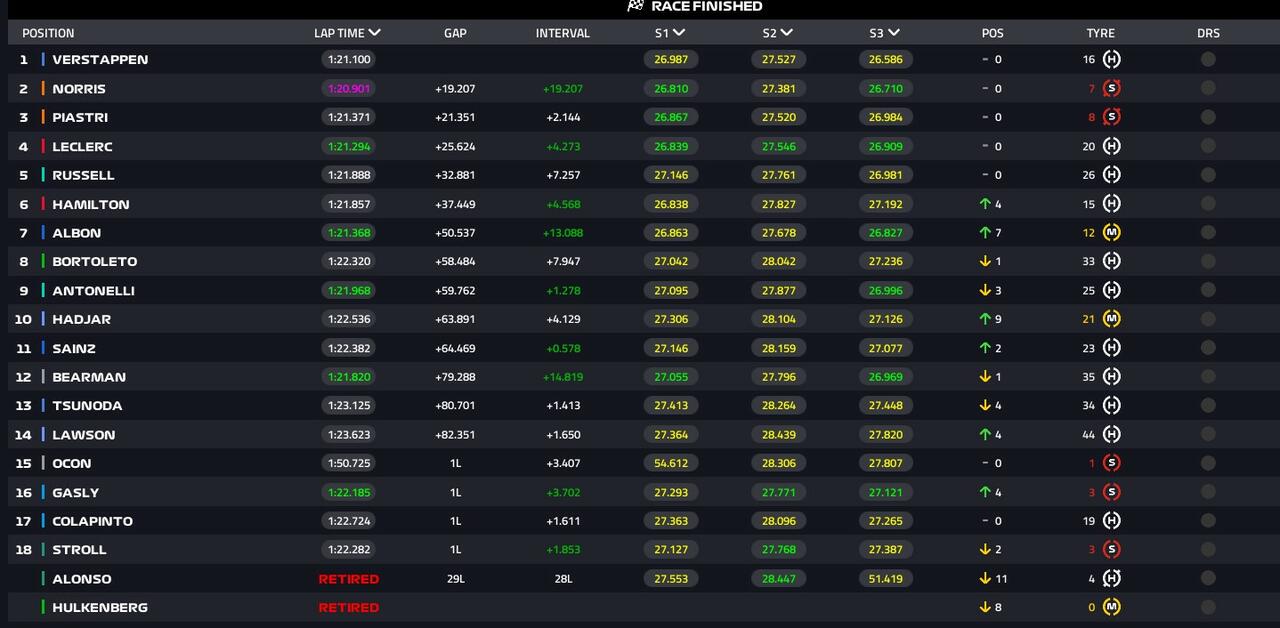Click Hulkenberg's medium tyre icon
The height and width of the screenshot is (628, 1280).
pyautogui.click(x=1111, y=607)
